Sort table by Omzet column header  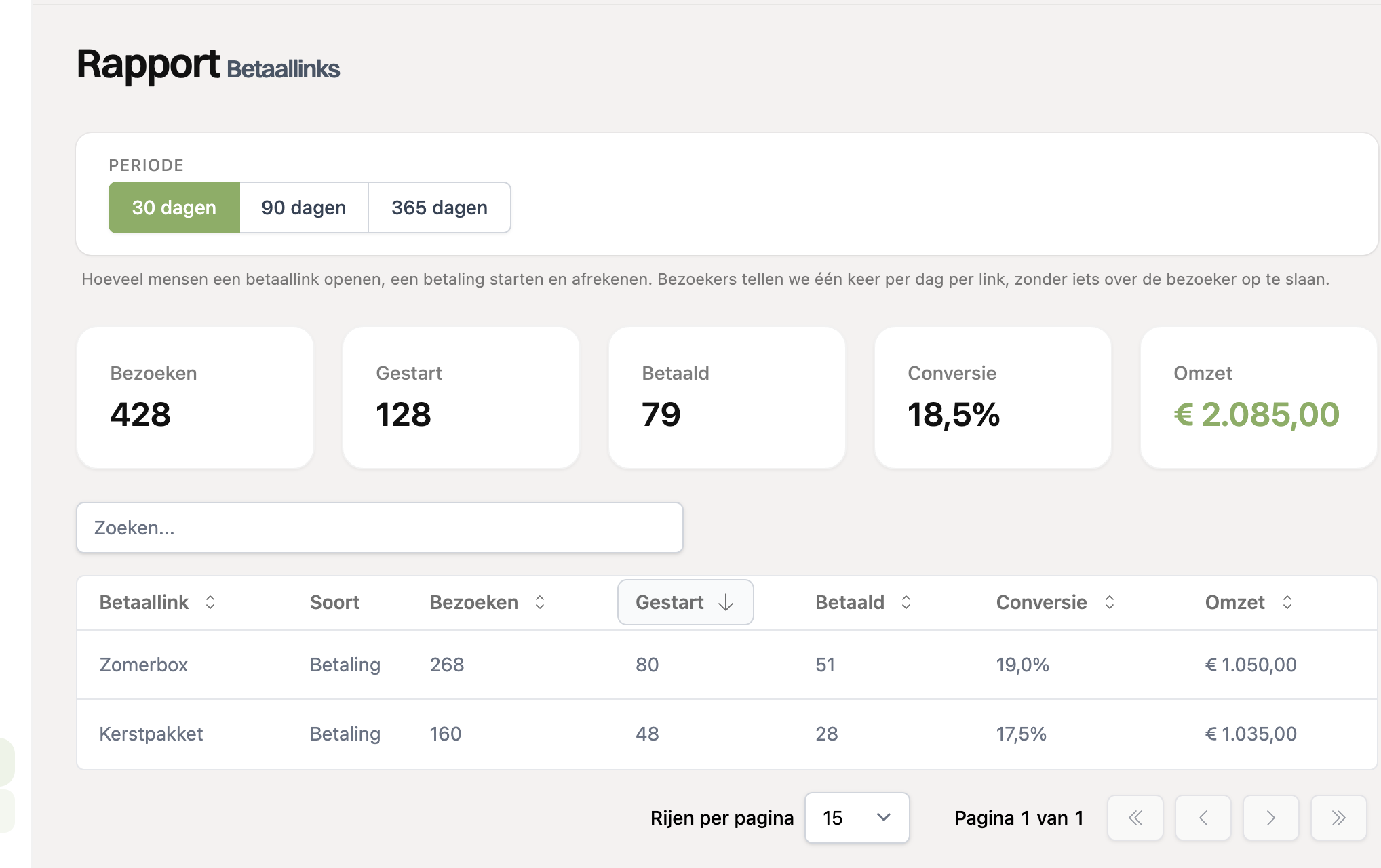(1248, 602)
